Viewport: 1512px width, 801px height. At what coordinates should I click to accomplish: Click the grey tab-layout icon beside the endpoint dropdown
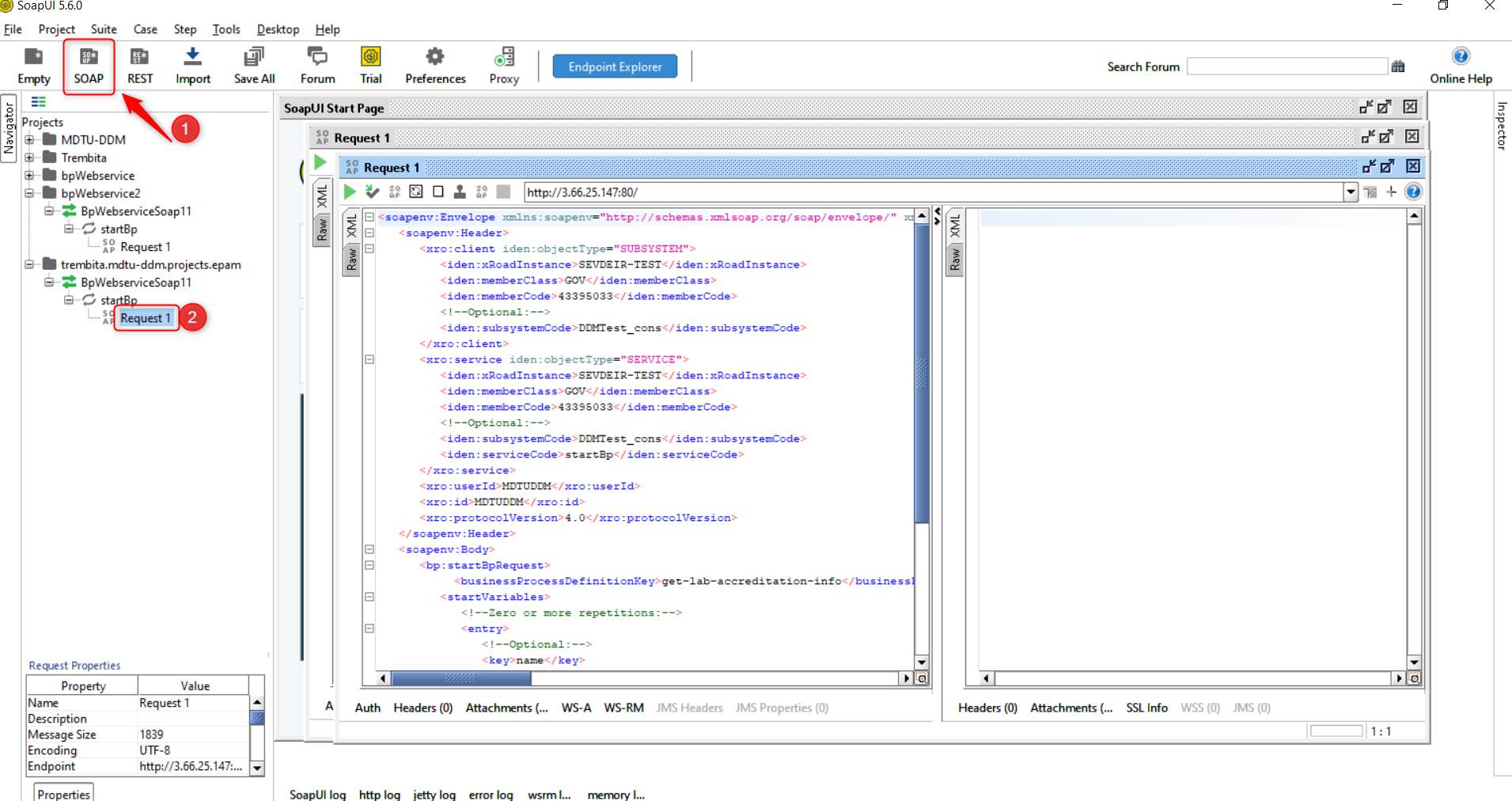[x=1370, y=192]
